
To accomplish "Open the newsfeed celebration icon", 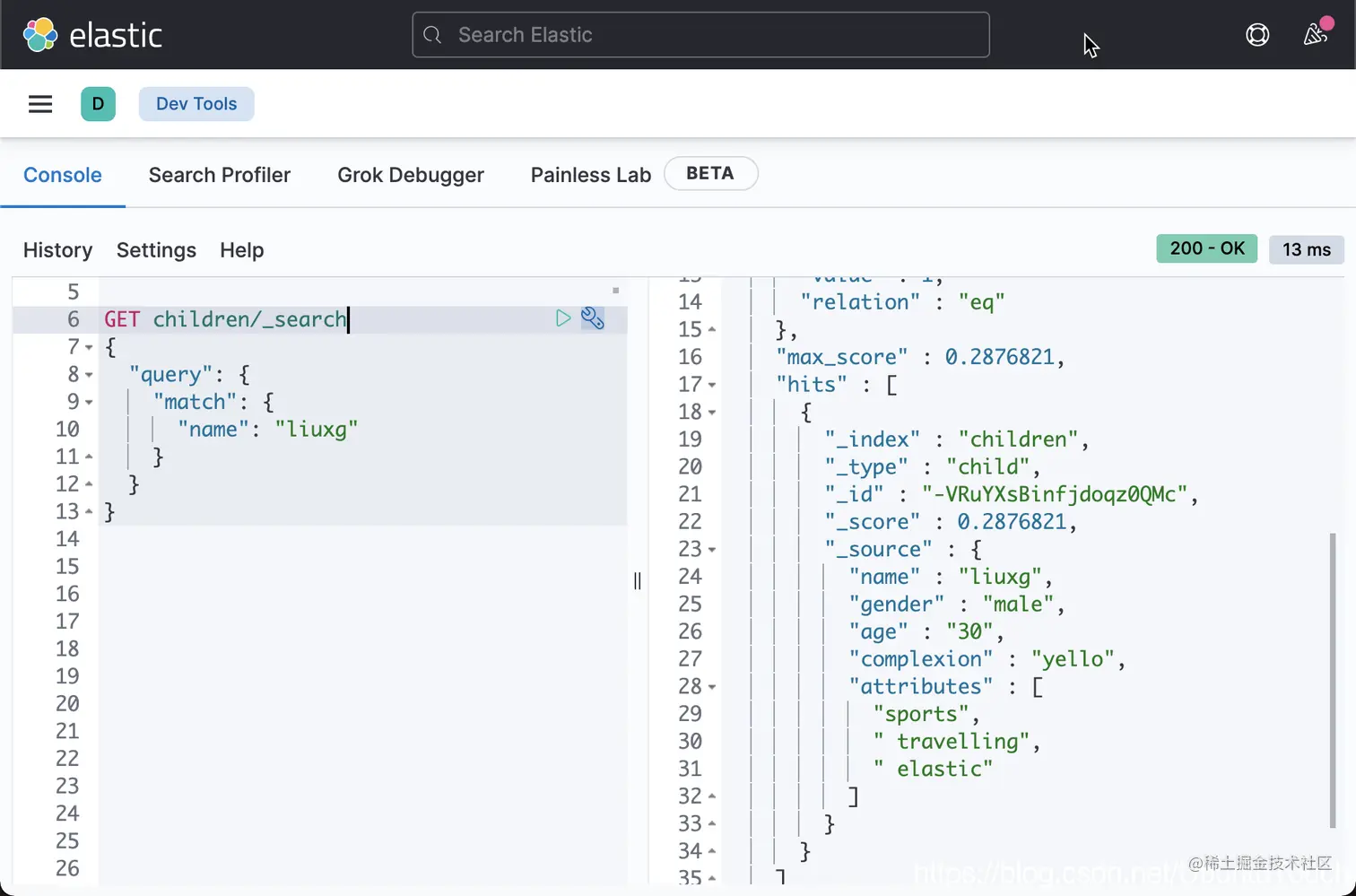I will (1315, 34).
